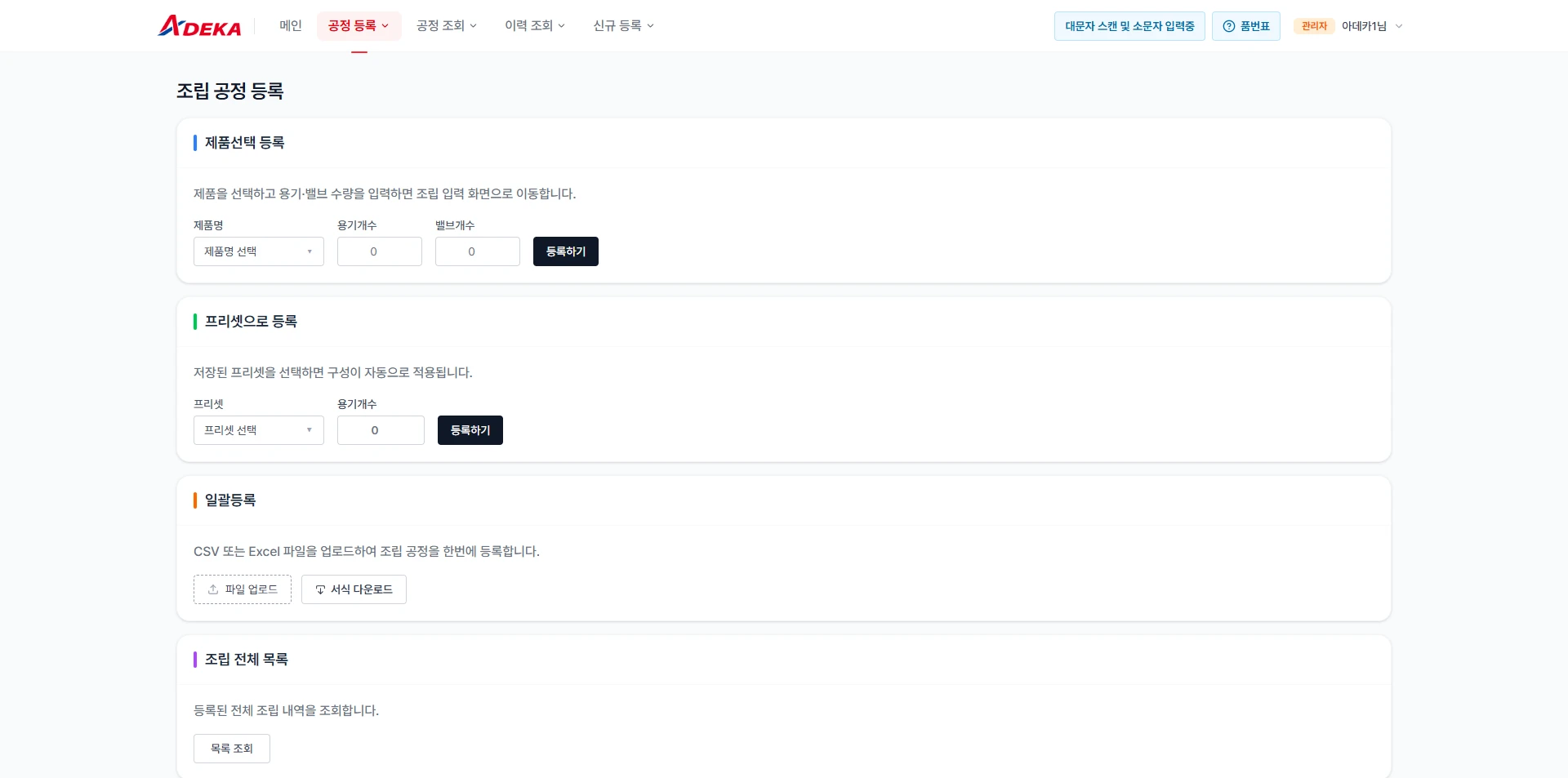Click the chevron next to 아데카1님
Image resolution: width=1568 pixels, height=778 pixels.
[x=1399, y=26]
